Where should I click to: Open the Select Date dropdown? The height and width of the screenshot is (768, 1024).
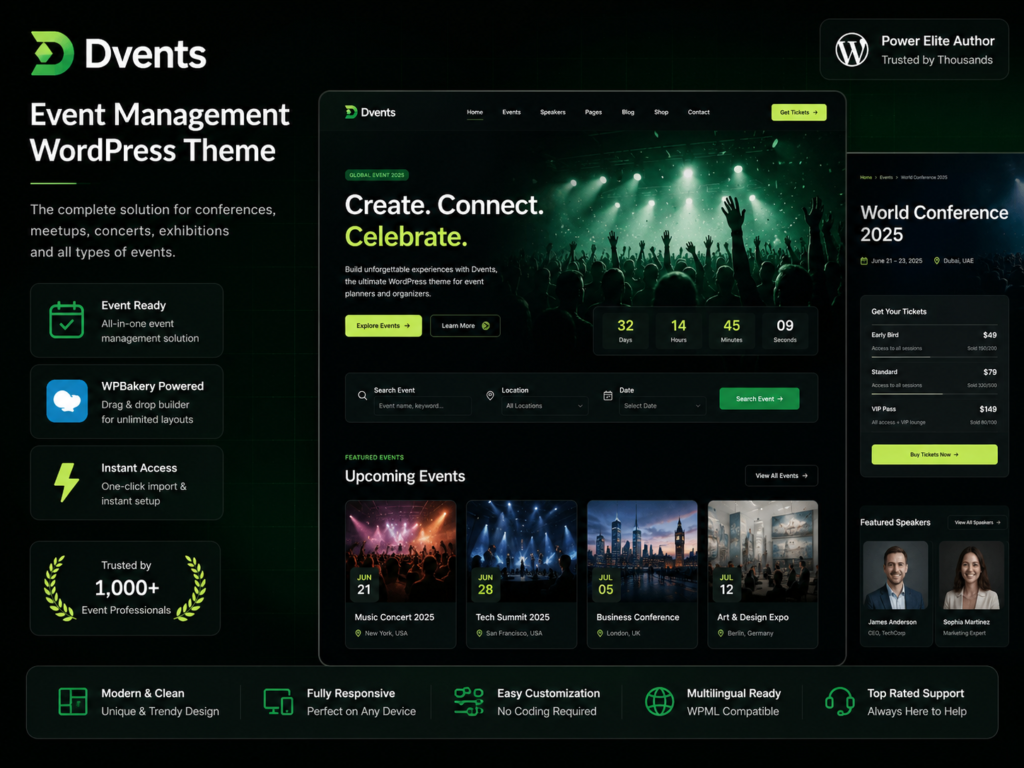662,406
